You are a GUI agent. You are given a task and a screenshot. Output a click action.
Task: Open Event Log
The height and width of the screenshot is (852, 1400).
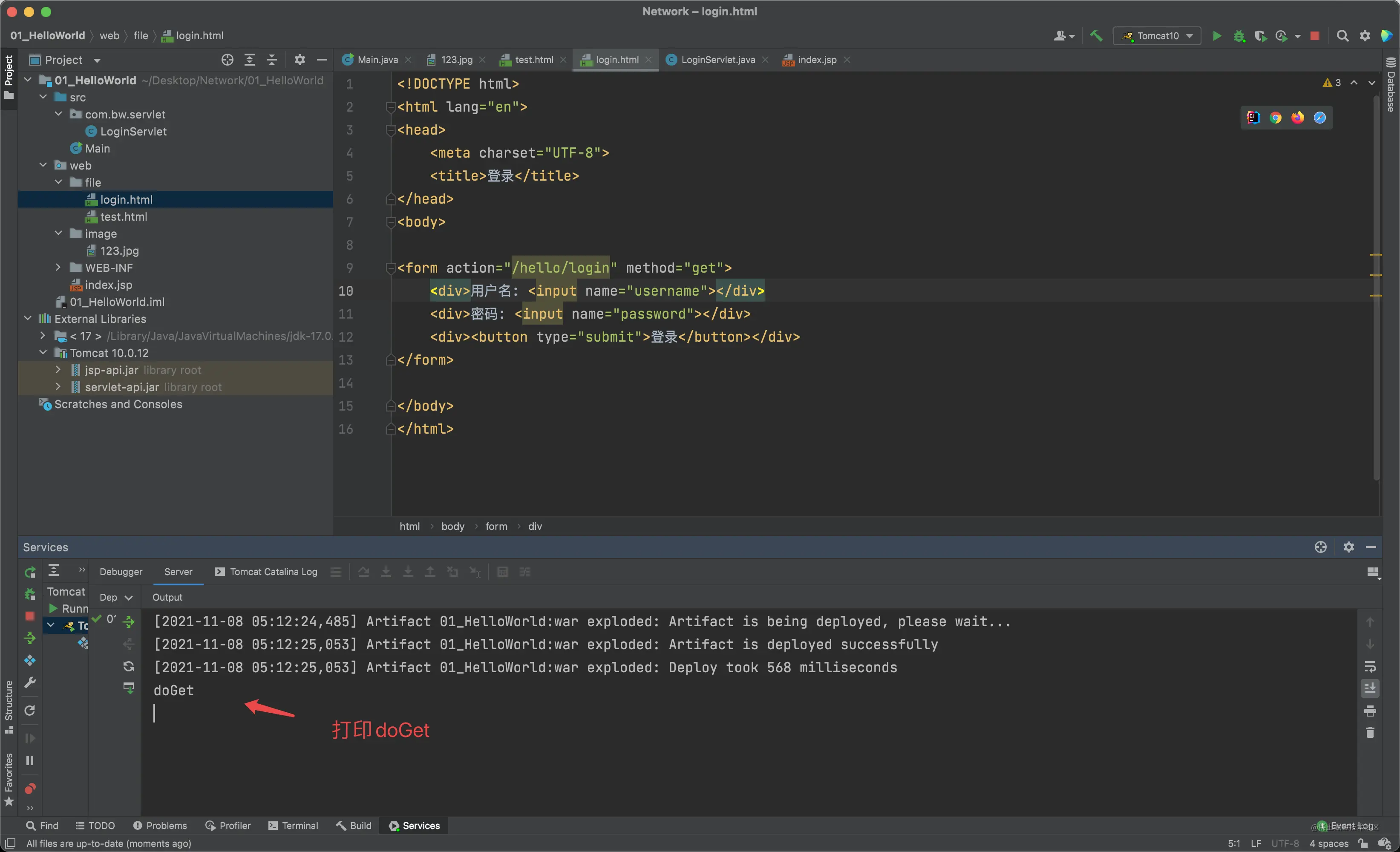click(1345, 826)
